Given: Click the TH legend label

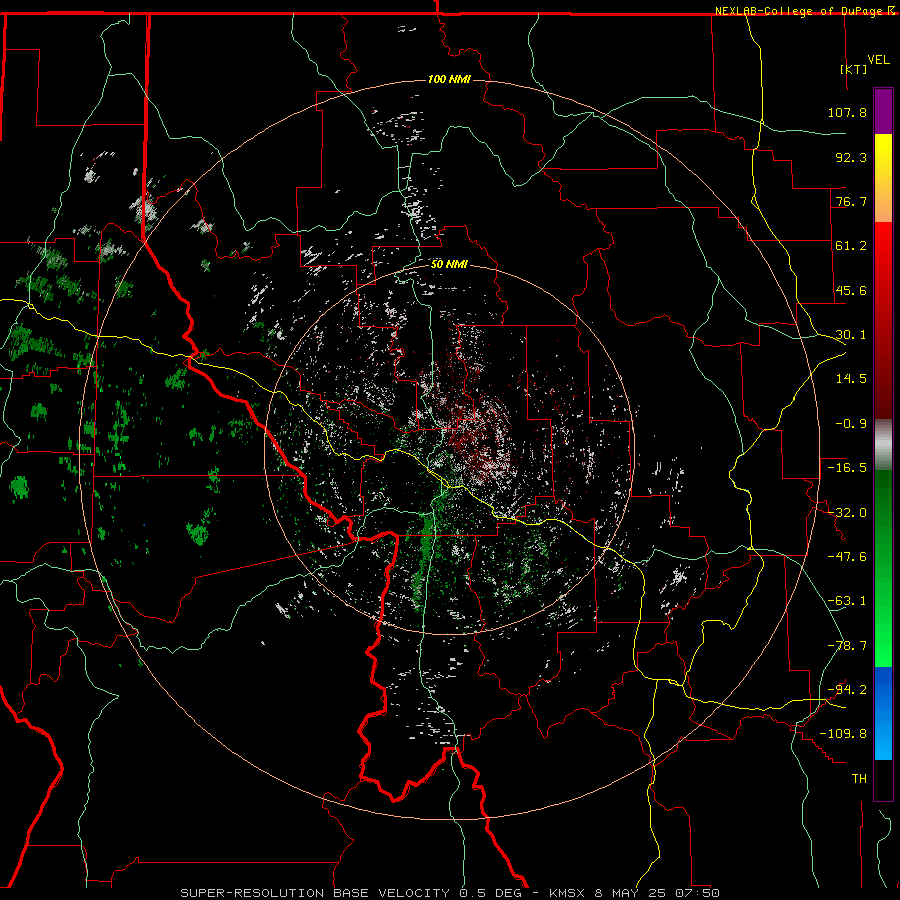Looking at the screenshot, I should (x=859, y=779).
